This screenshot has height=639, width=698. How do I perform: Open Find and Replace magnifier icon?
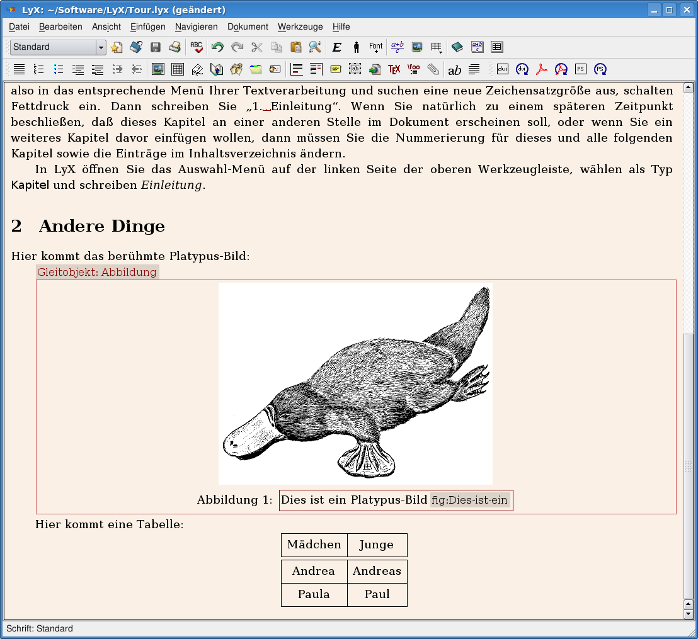(315, 47)
